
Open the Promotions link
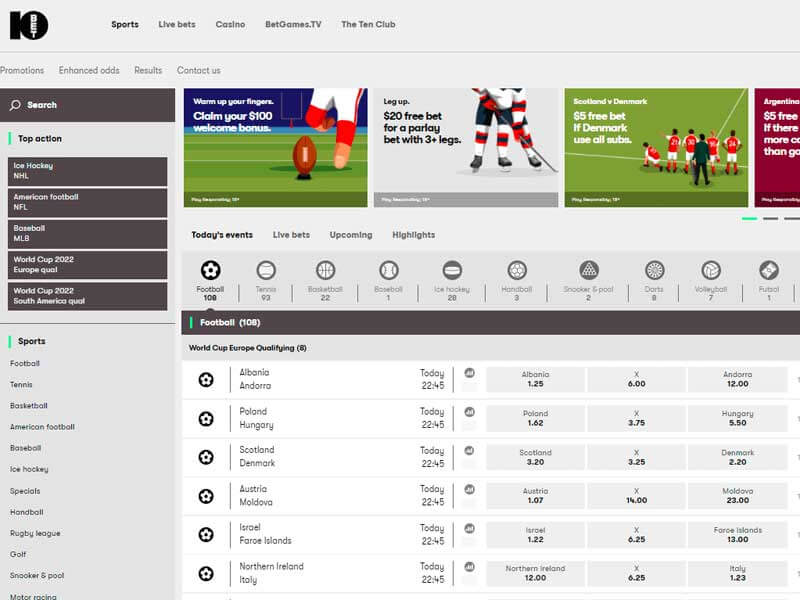(22, 70)
